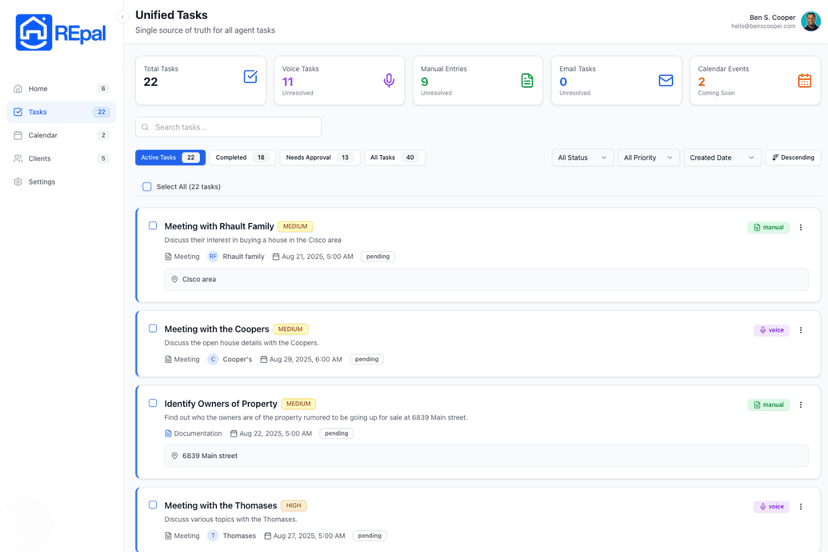Open Clients in the sidebar

(40, 159)
